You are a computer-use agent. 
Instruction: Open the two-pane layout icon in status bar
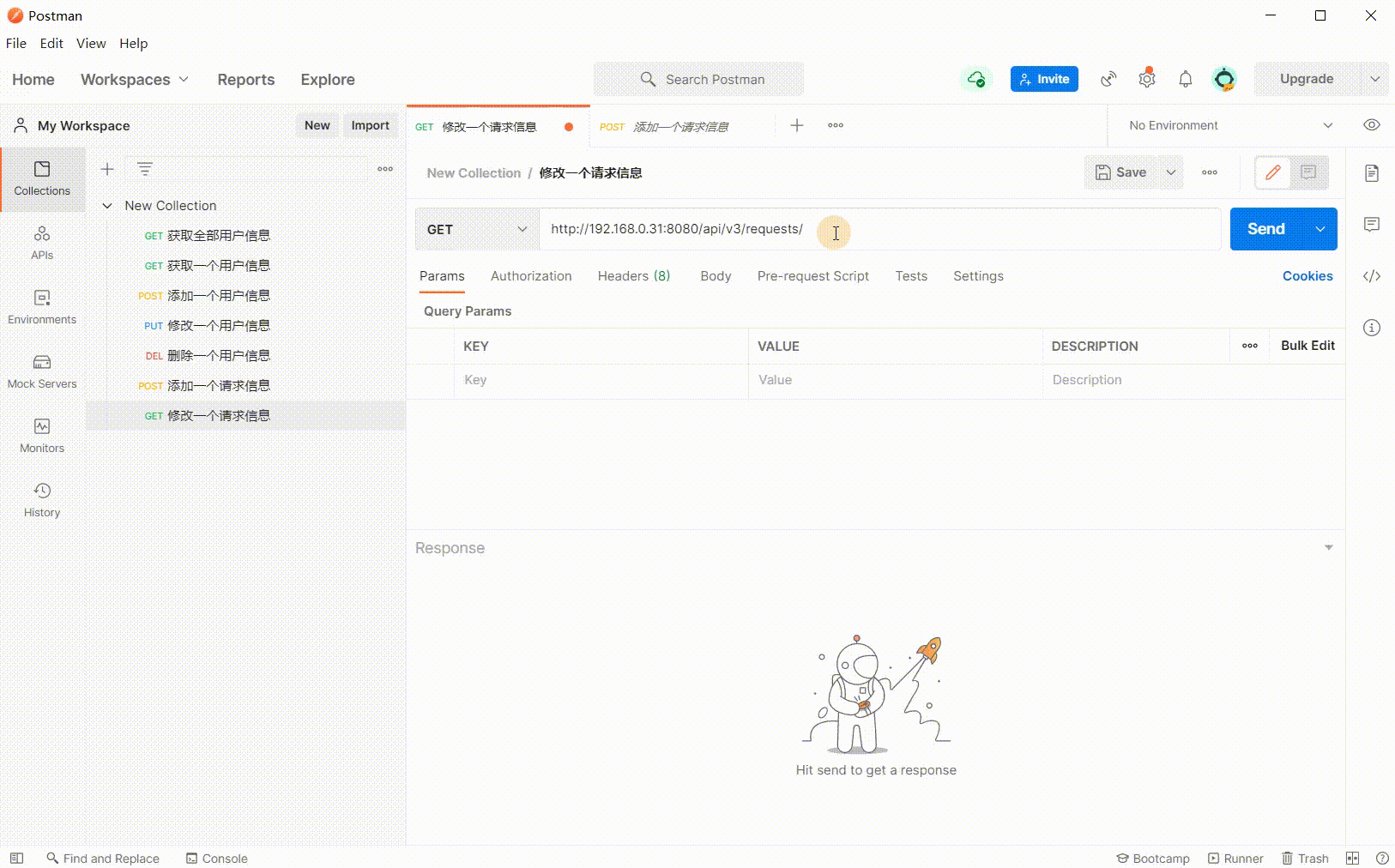coord(1352,858)
